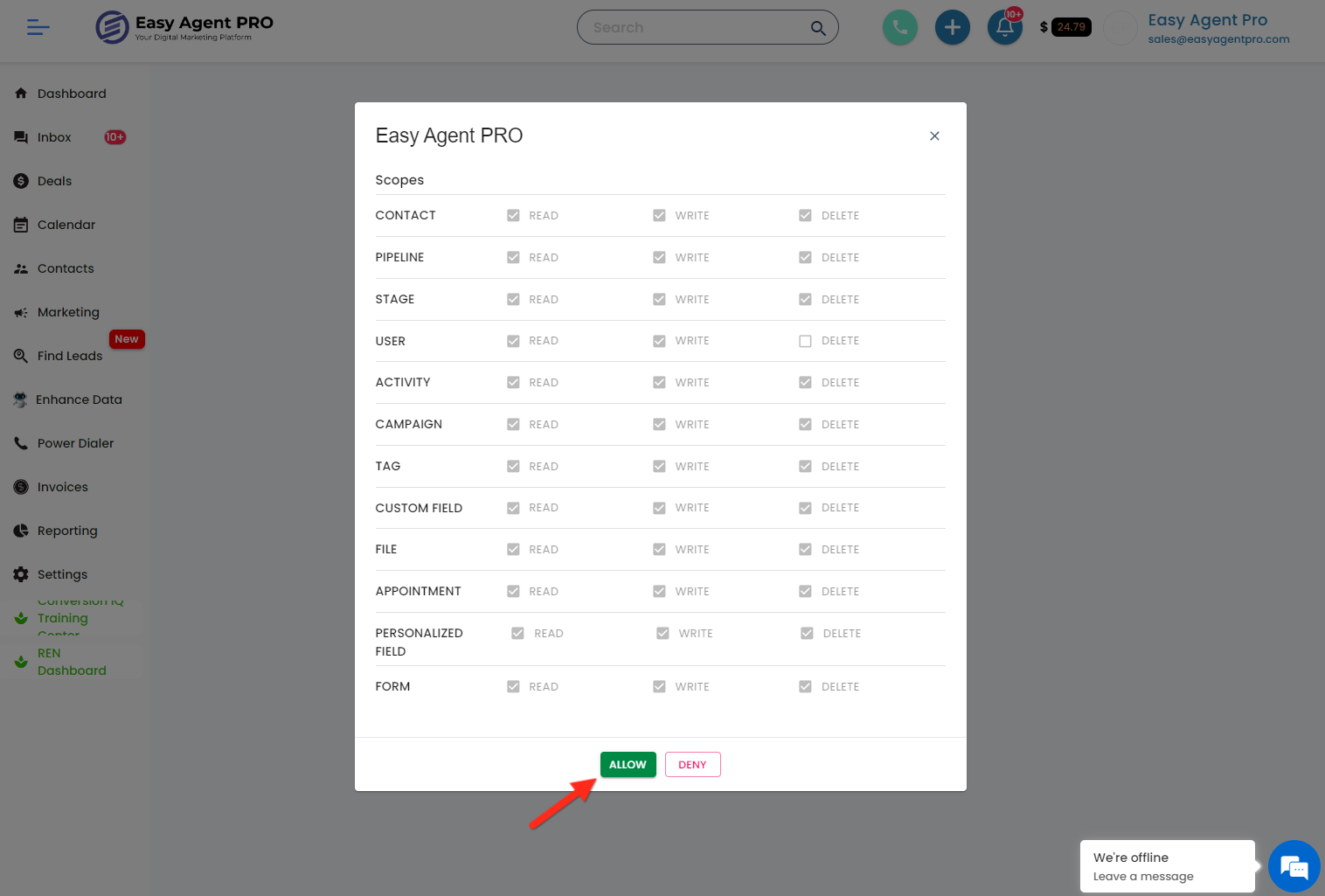Enable USER DELETE checkbox
Screen dimensions: 1325x896
[x=805, y=341]
